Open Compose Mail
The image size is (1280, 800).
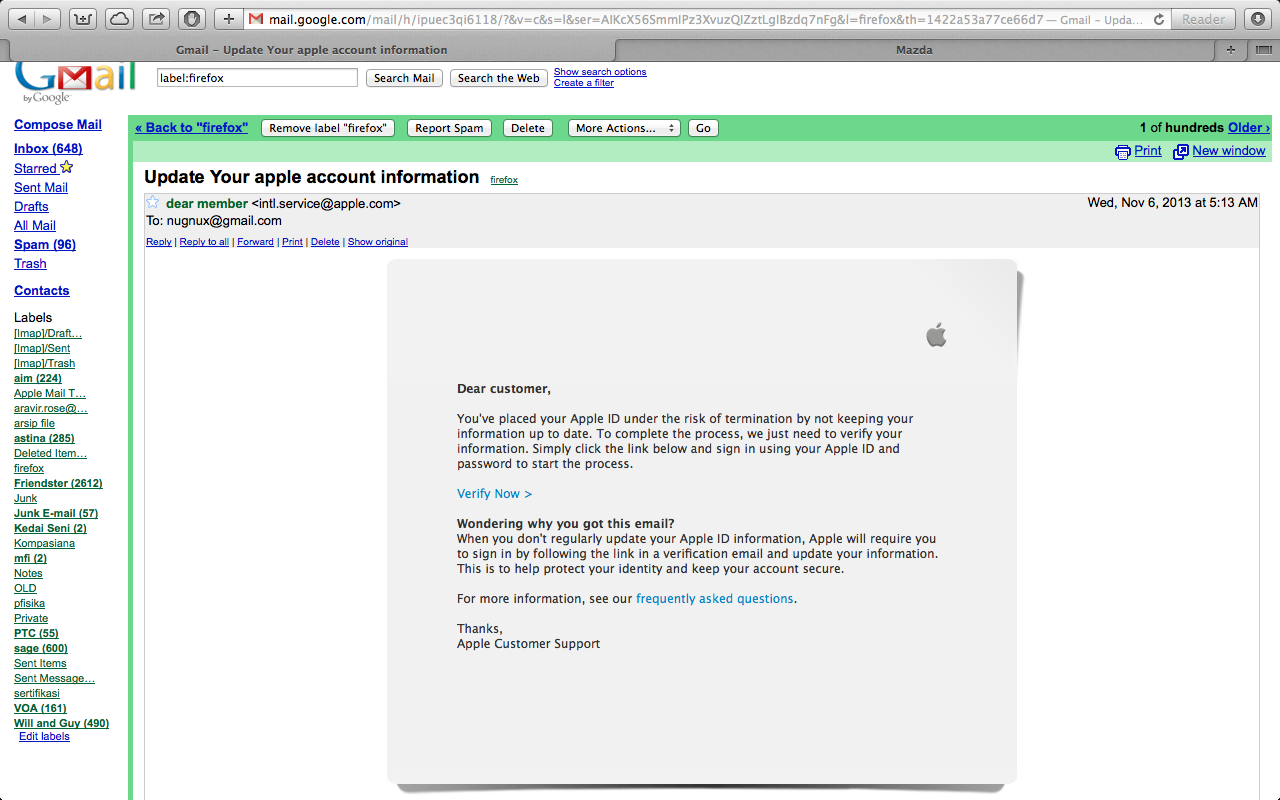58,125
